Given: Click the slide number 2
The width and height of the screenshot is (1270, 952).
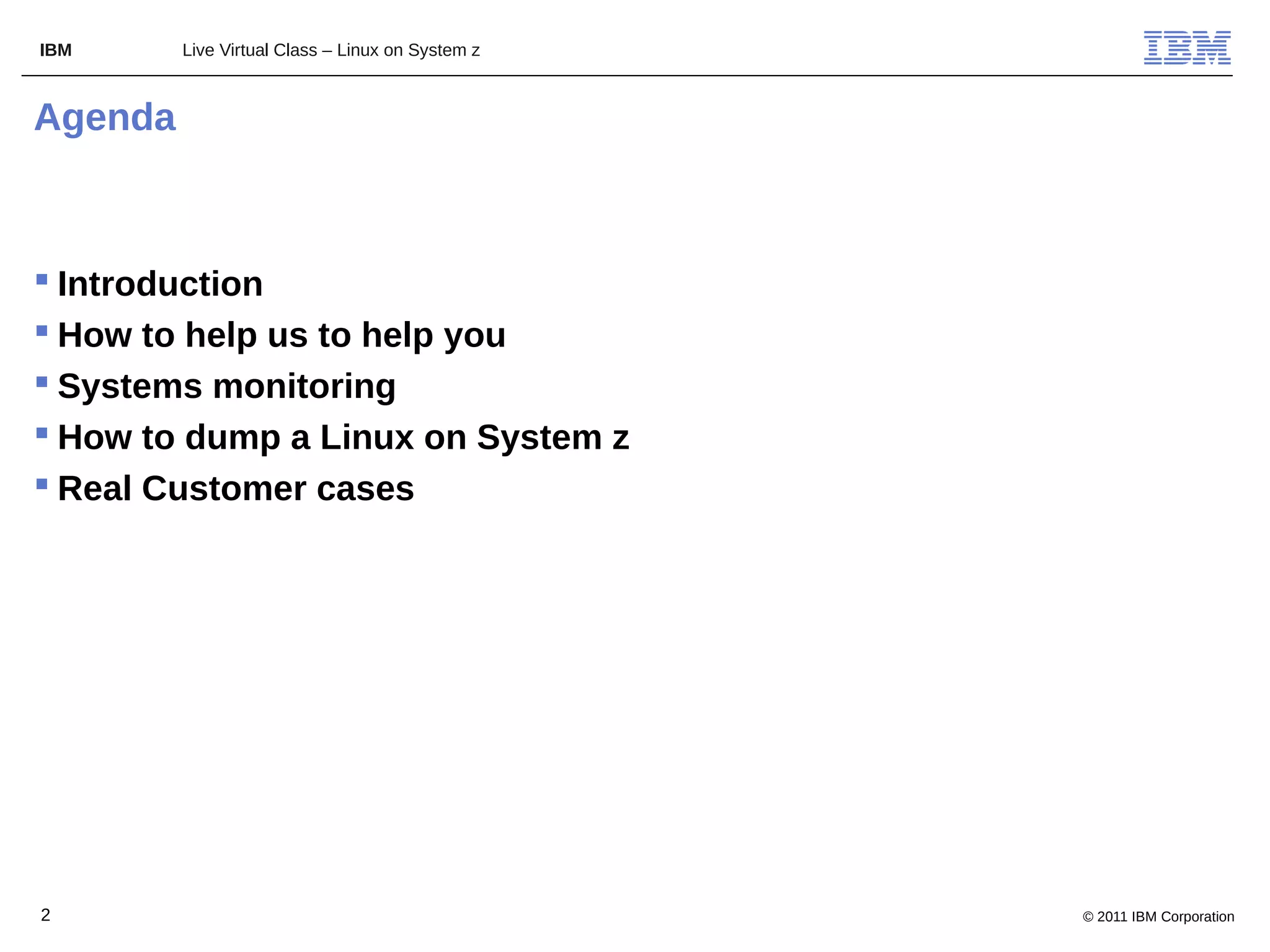Looking at the screenshot, I should point(45,915).
